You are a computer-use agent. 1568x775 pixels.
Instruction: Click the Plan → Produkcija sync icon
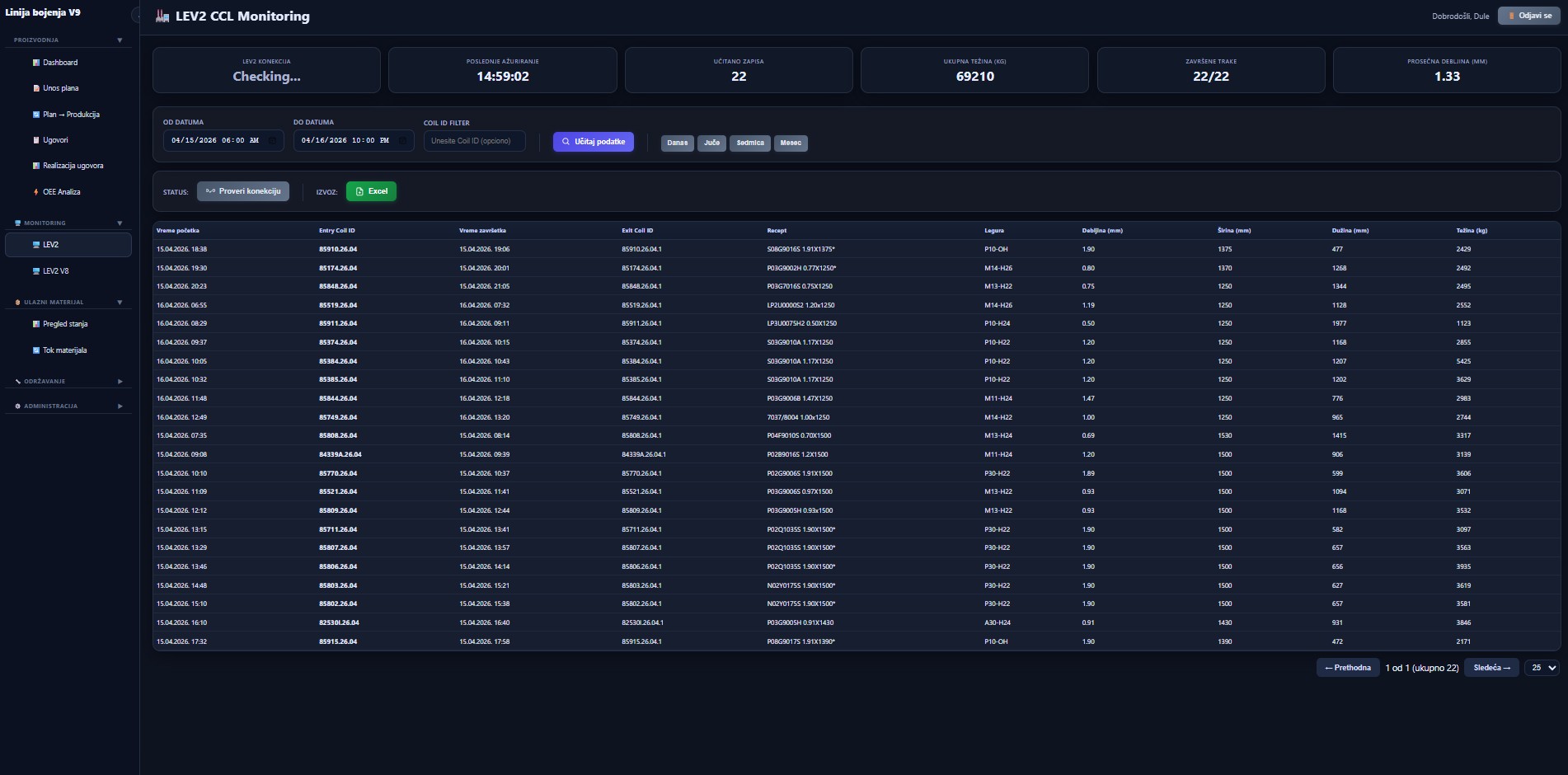click(35, 115)
